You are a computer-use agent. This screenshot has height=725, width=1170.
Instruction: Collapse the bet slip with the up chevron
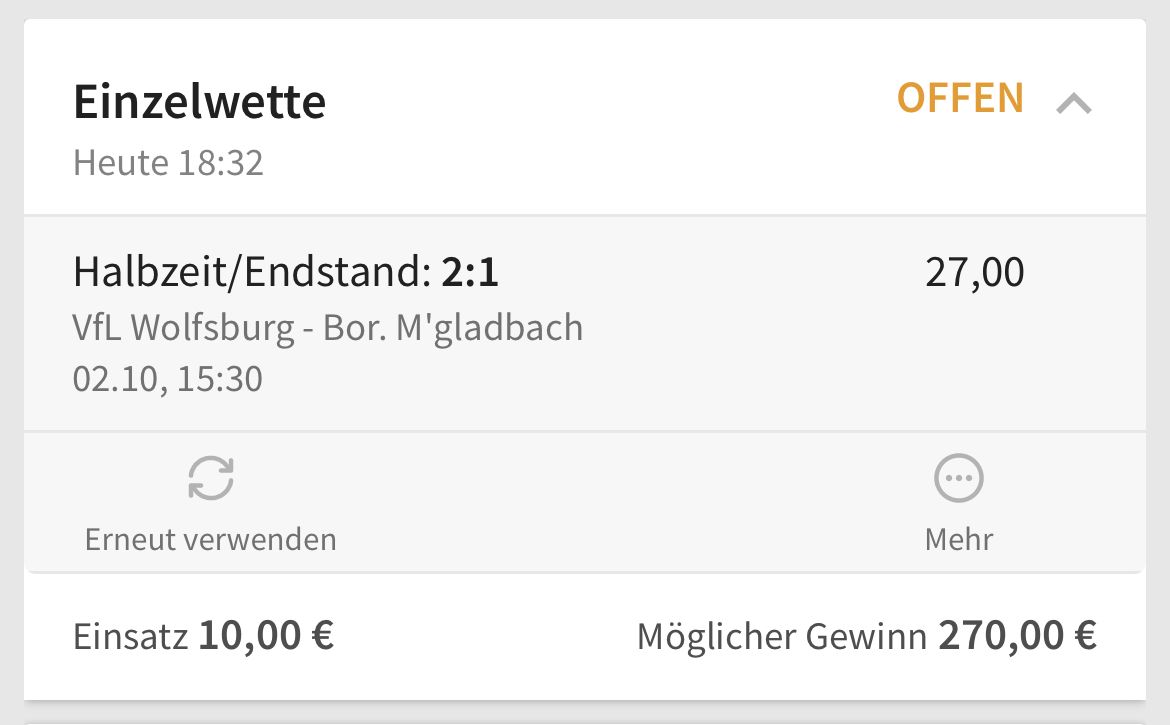pos(1074,103)
